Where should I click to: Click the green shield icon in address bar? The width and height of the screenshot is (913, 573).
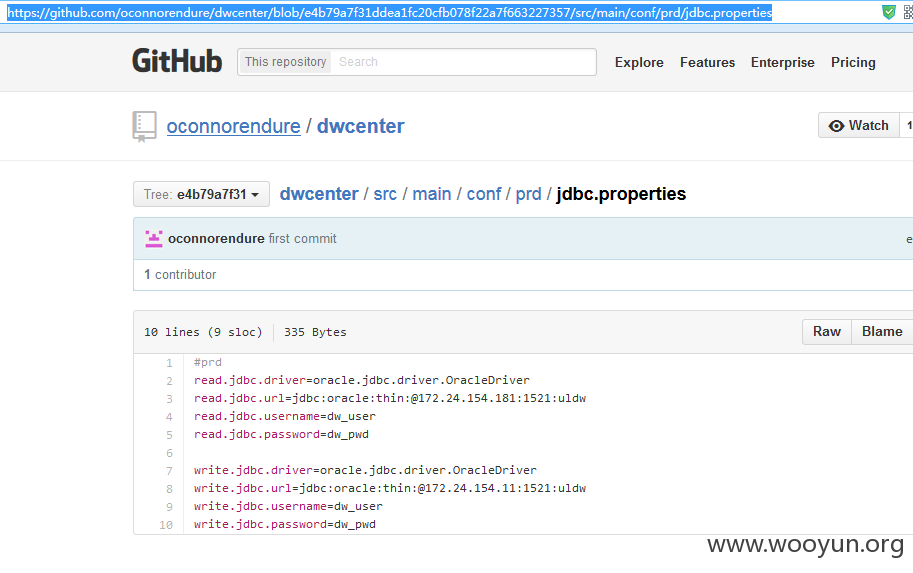click(x=889, y=12)
